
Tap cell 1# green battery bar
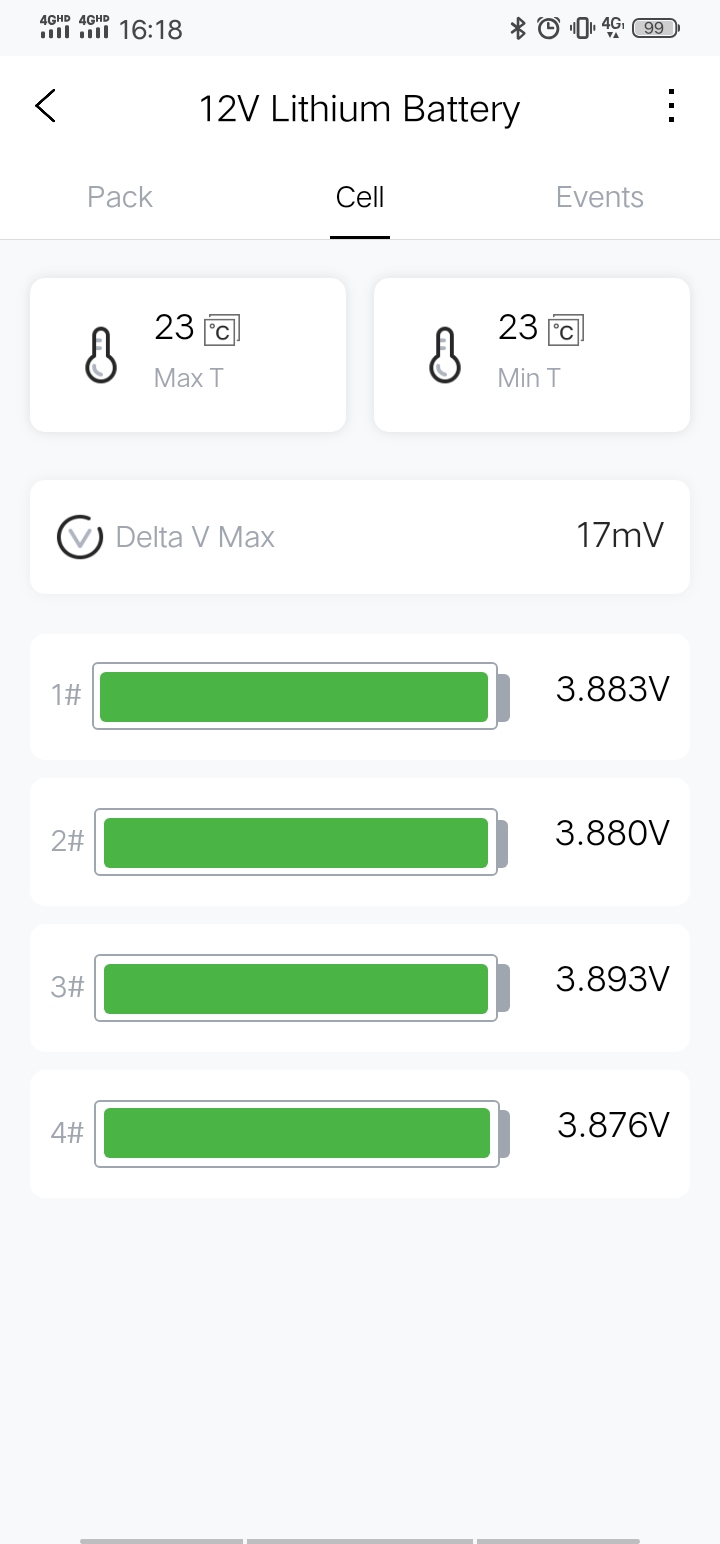[x=294, y=696]
